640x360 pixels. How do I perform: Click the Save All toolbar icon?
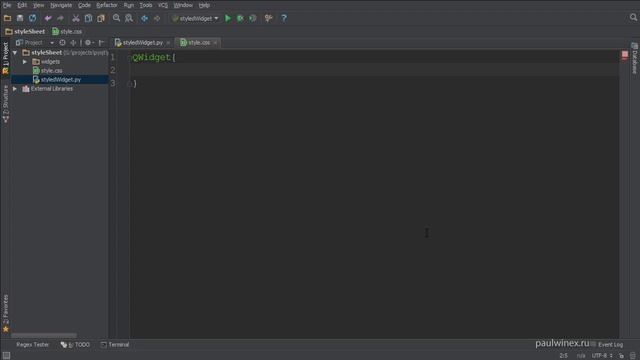coord(20,18)
